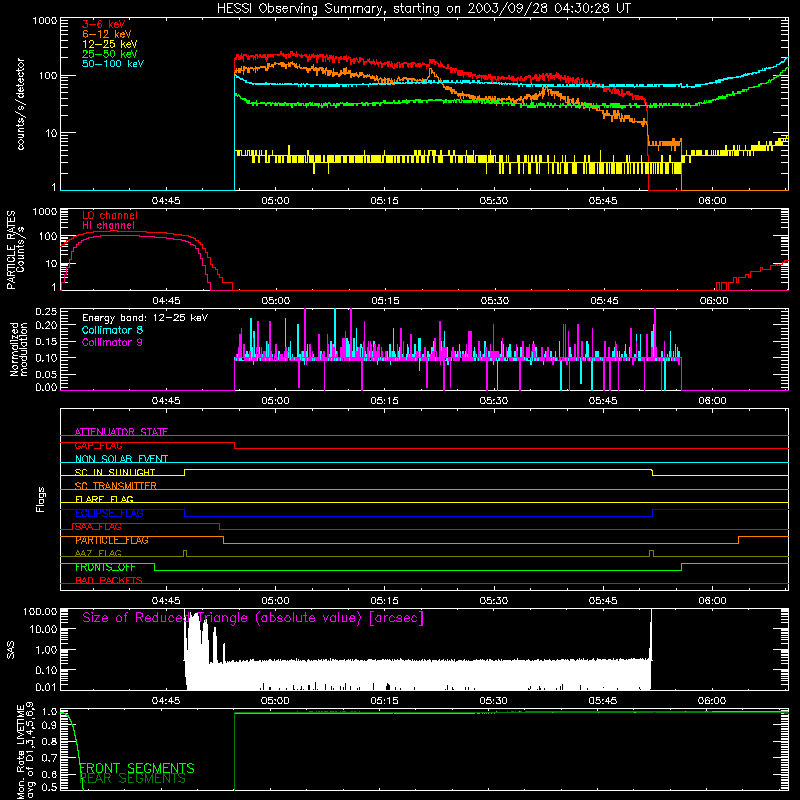Select the SC_IN_SUNLIGHT flag label
Viewport: 800px width, 800px height.
(x=115, y=472)
